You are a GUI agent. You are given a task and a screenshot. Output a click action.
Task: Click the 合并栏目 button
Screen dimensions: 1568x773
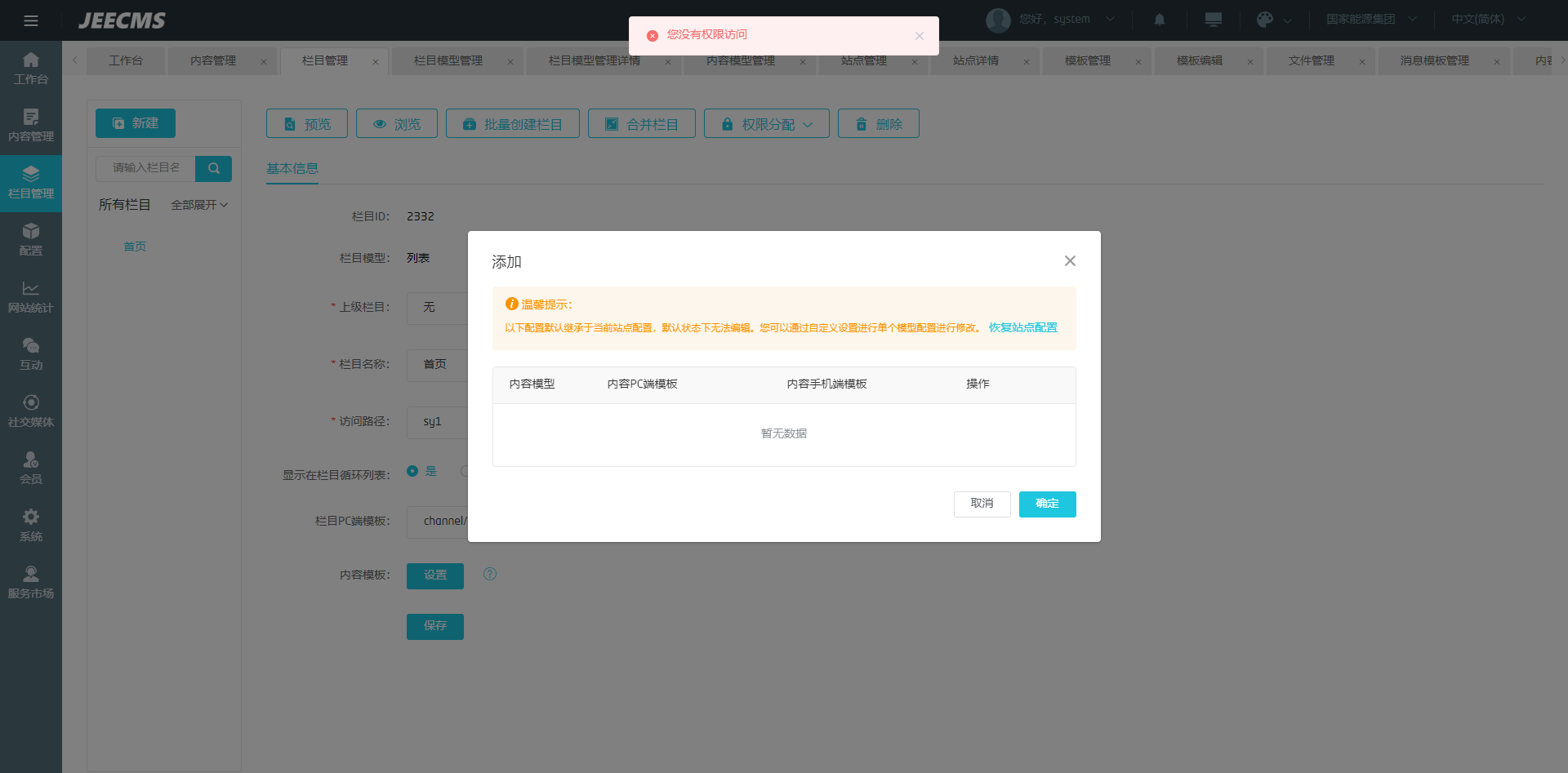pos(642,124)
